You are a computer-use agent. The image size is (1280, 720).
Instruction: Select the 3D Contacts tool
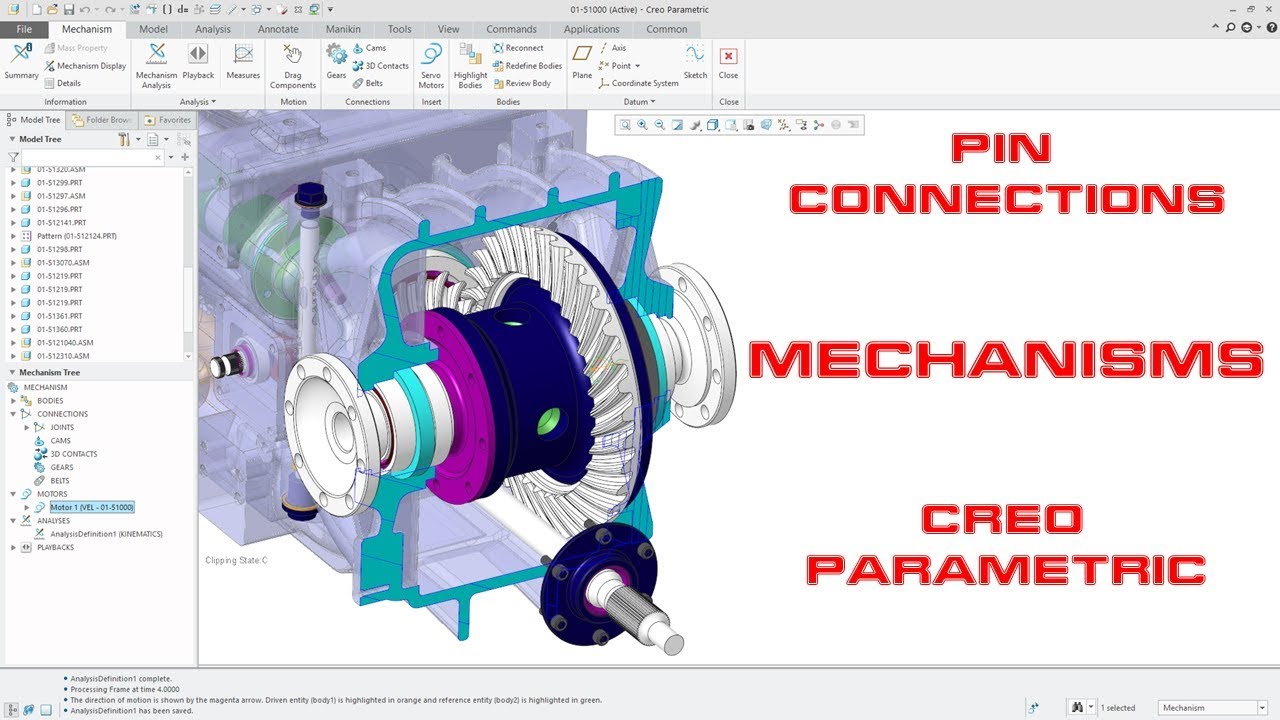(x=380, y=66)
